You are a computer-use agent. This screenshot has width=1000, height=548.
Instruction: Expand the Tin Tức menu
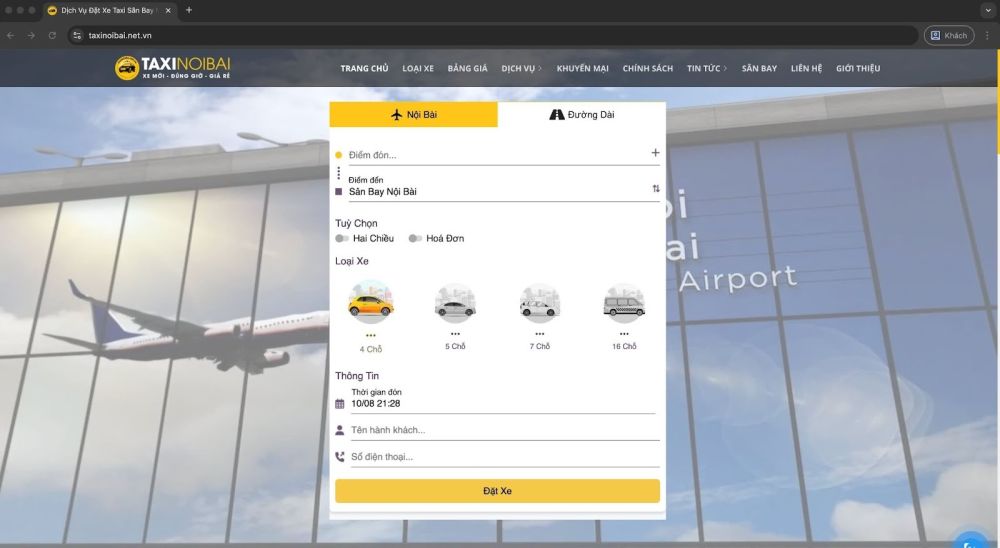[707, 68]
